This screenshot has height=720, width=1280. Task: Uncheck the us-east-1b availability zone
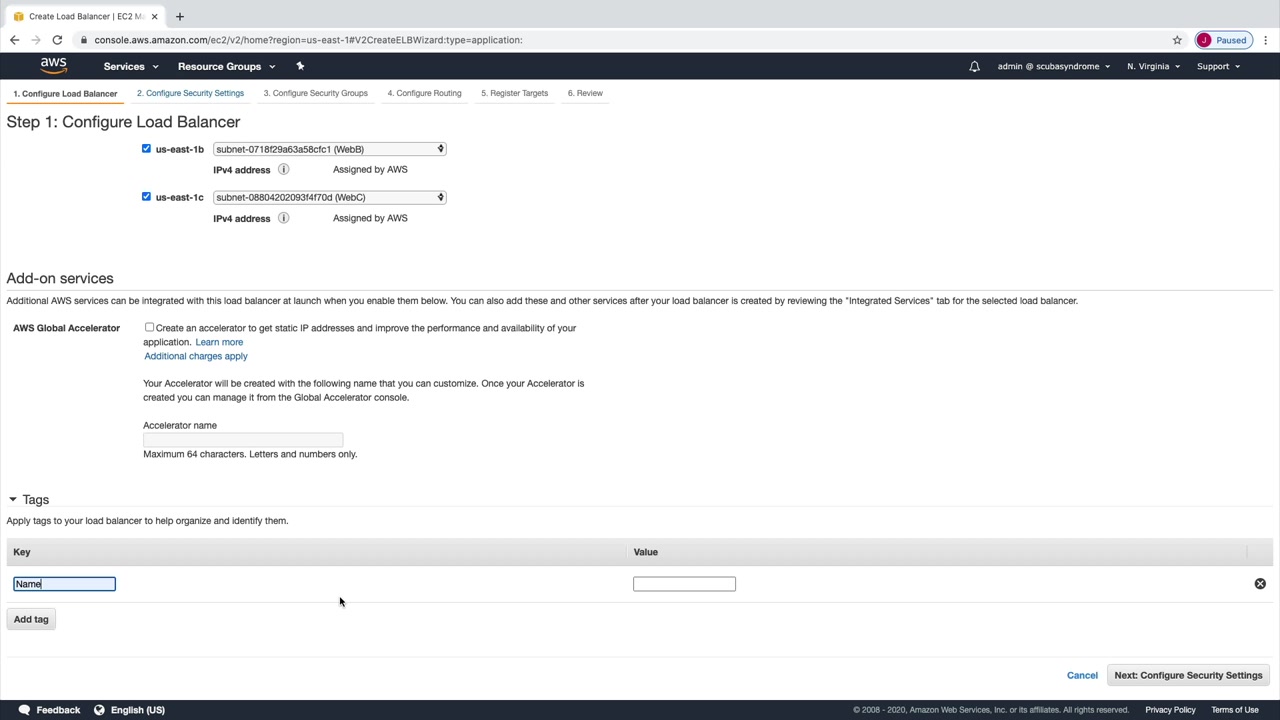pos(146,148)
